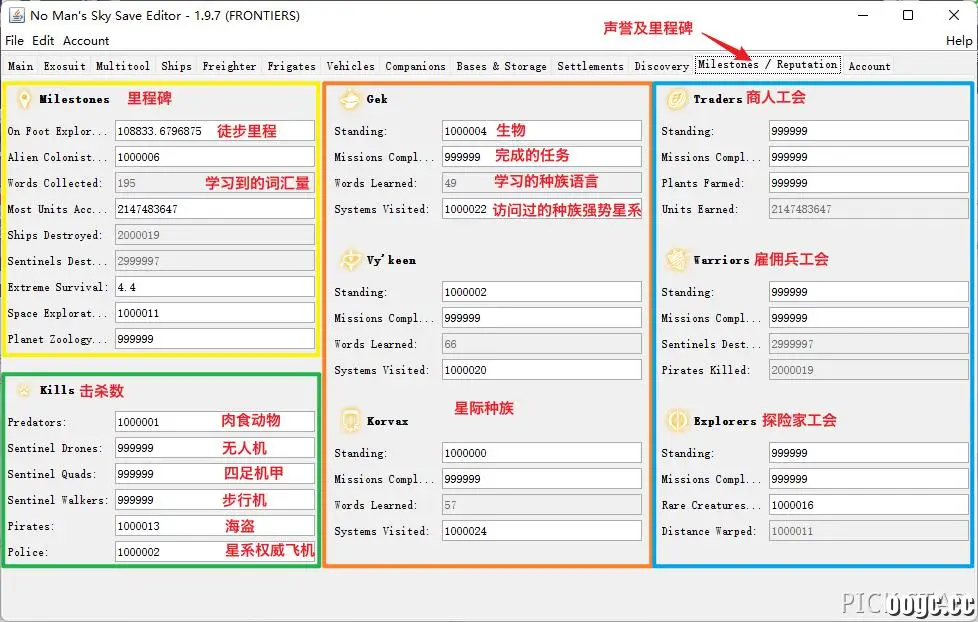Click the Gek faction icon

(x=351, y=99)
